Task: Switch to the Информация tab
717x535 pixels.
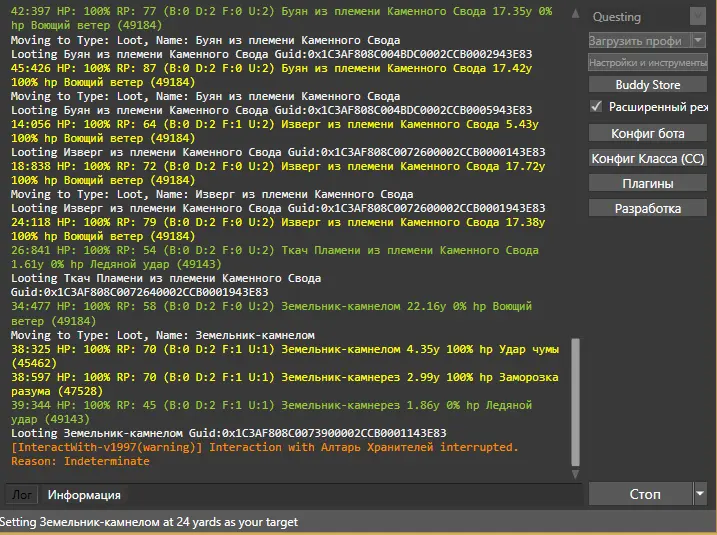Action: click(x=84, y=495)
